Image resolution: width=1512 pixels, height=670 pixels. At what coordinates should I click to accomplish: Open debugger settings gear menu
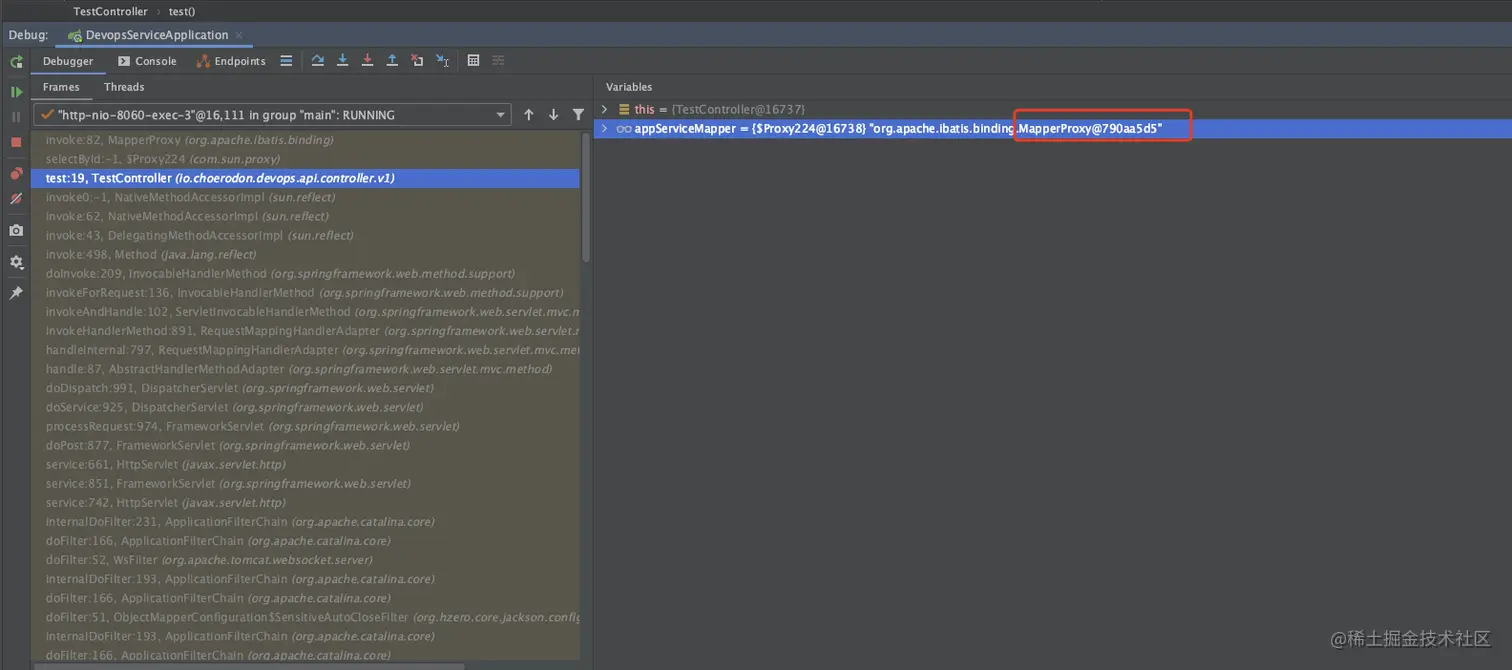click(x=16, y=262)
